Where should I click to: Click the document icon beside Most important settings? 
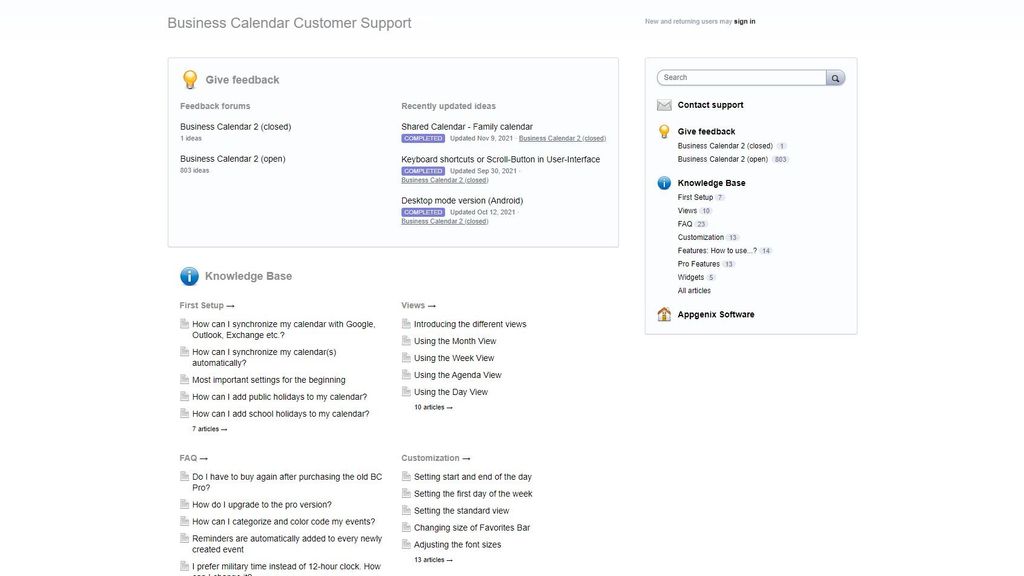[185, 379]
